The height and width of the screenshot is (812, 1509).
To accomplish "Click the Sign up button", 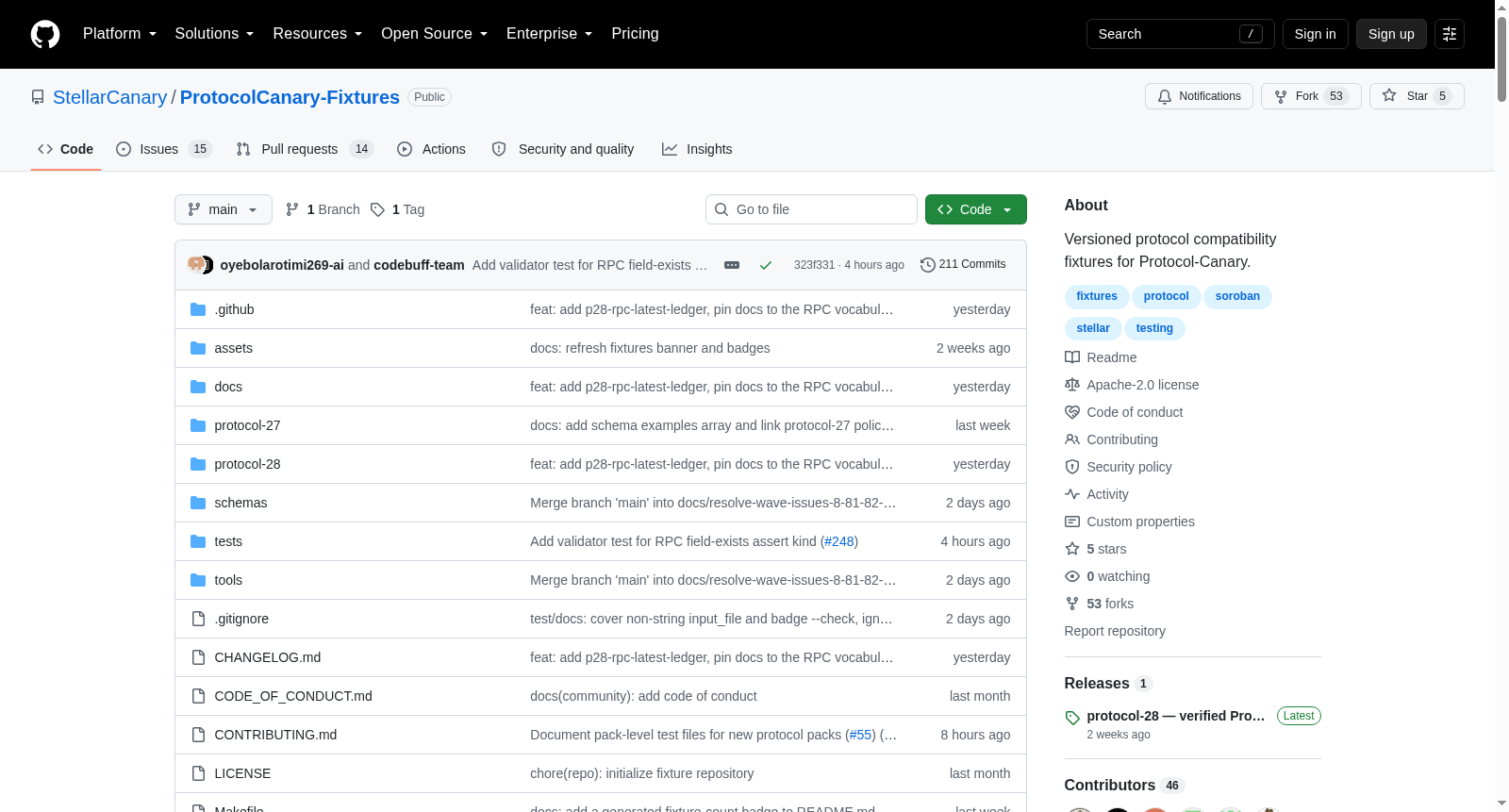I will pyautogui.click(x=1391, y=34).
